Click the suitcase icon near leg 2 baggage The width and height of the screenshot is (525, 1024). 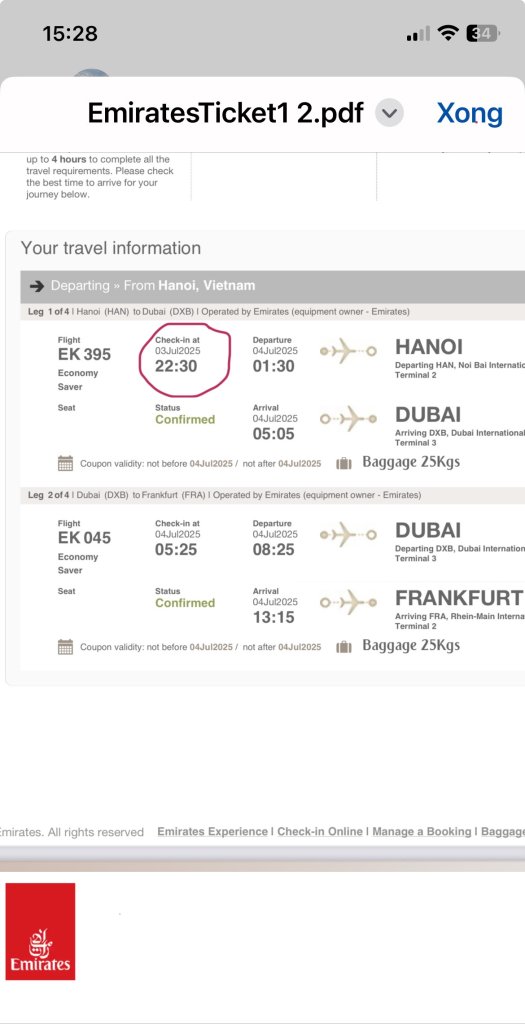tap(343, 647)
